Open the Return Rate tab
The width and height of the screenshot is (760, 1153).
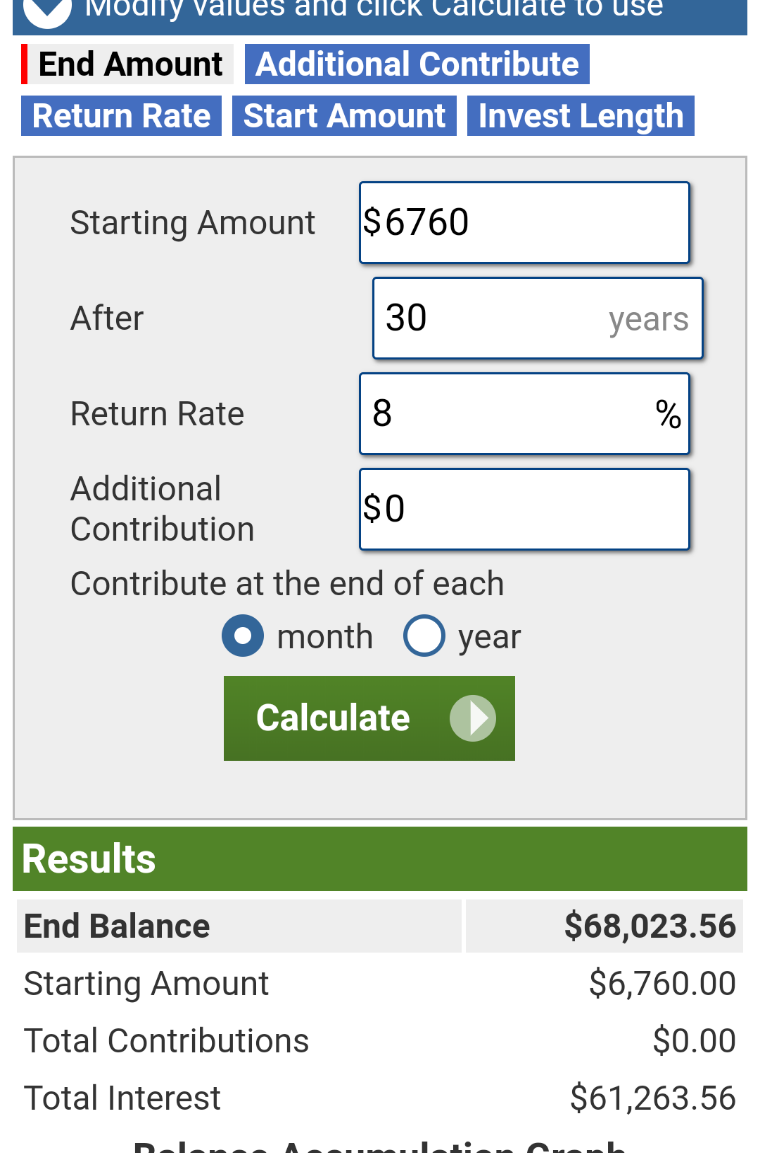(x=121, y=115)
